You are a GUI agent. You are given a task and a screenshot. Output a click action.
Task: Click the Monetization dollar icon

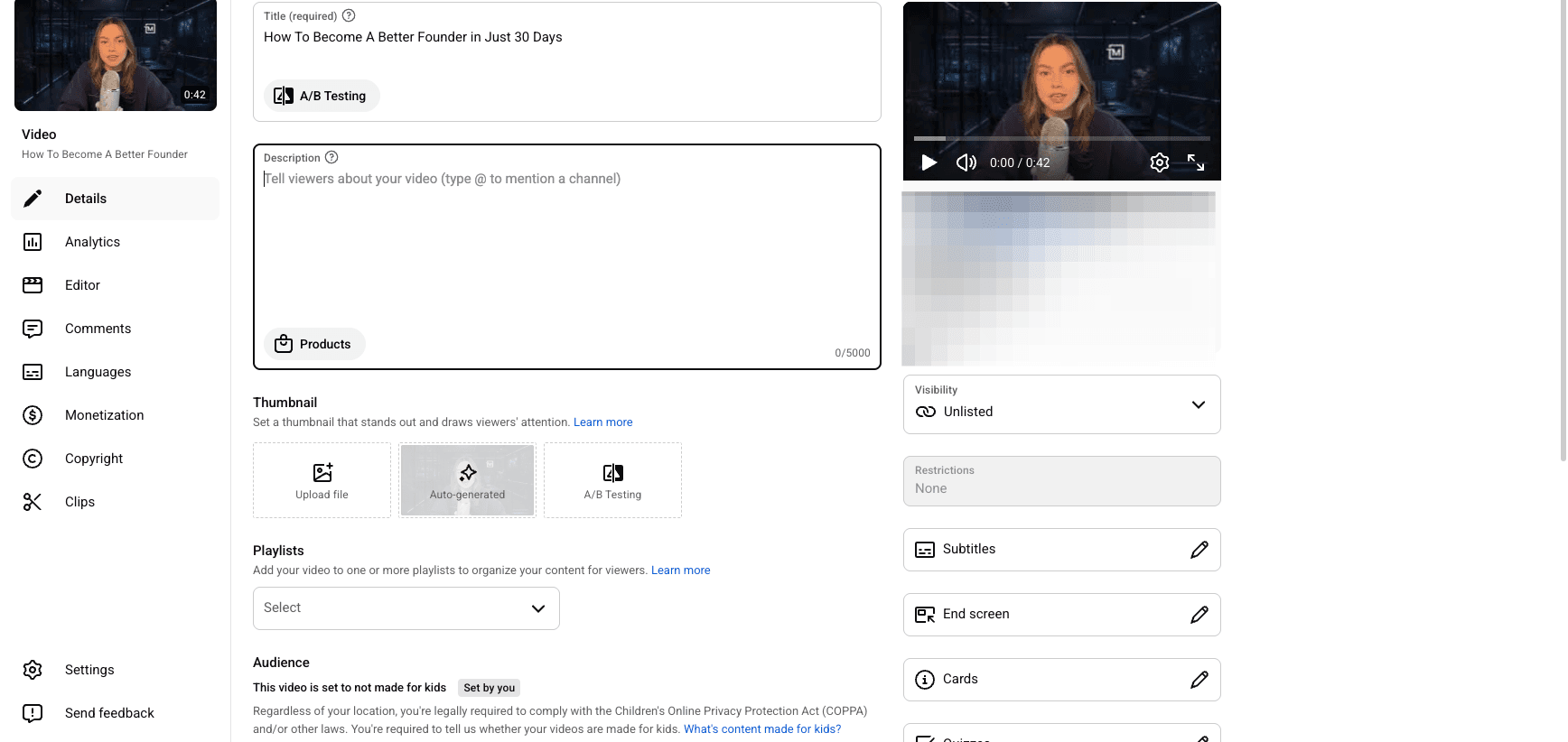point(33,415)
